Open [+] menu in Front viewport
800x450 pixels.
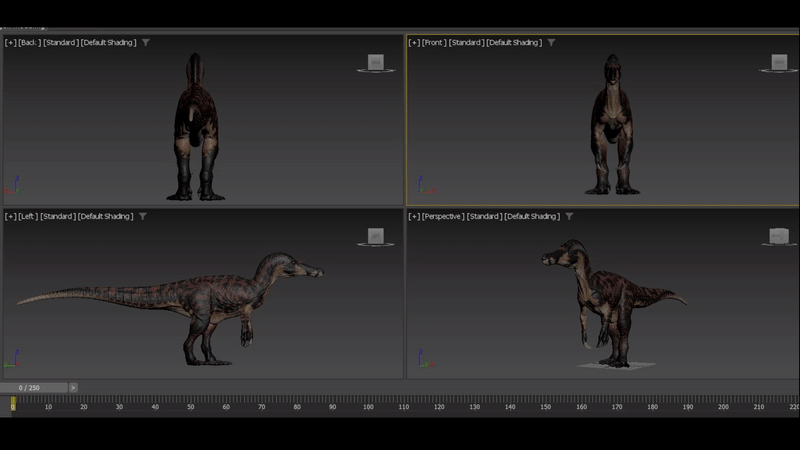414,42
